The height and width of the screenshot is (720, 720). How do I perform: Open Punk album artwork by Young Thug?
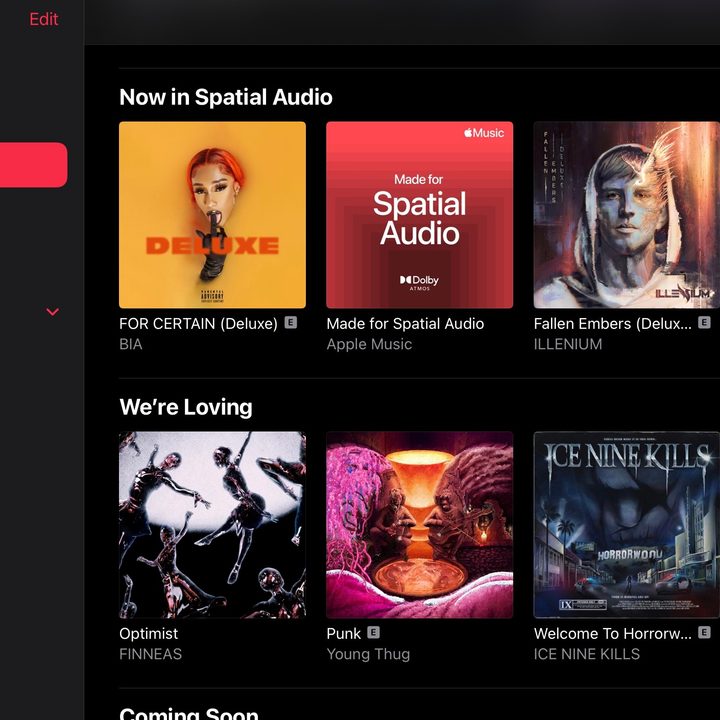click(420, 525)
